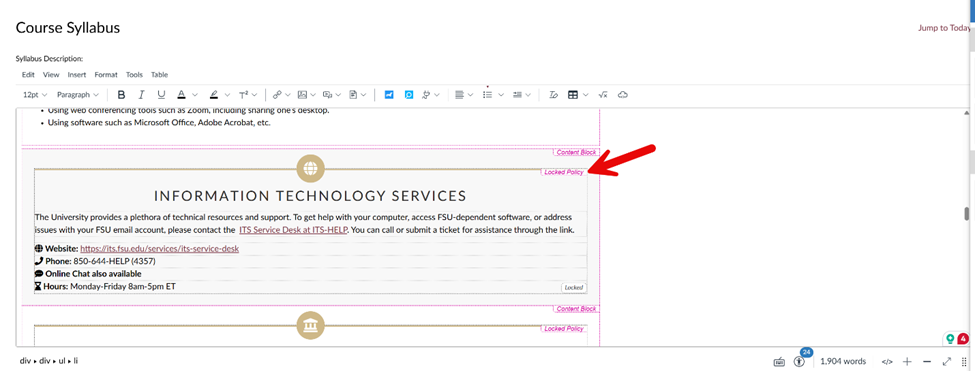Click the minus icon in status bar
Screen dimensions: 975x371
pos(927,362)
